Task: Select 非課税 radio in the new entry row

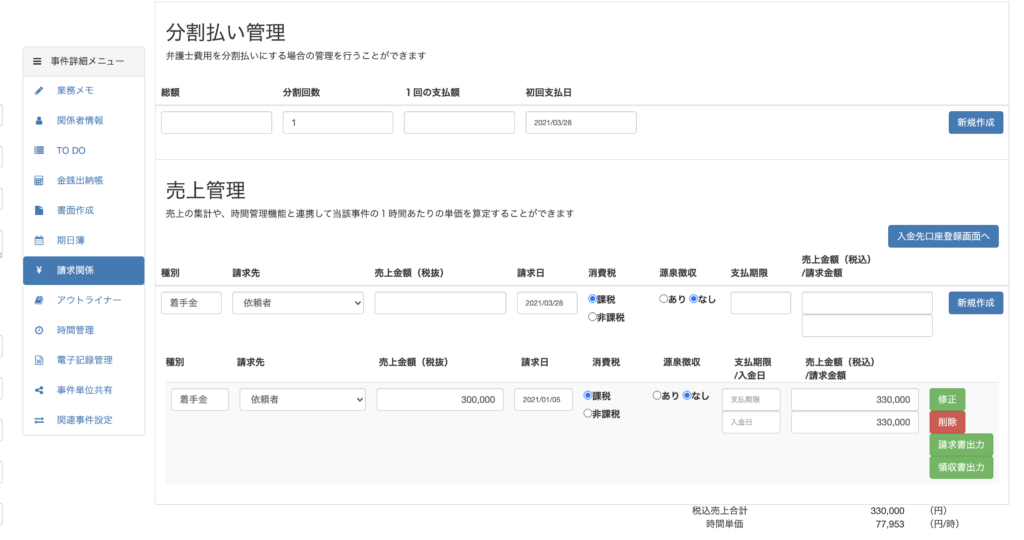Action: 593,317
